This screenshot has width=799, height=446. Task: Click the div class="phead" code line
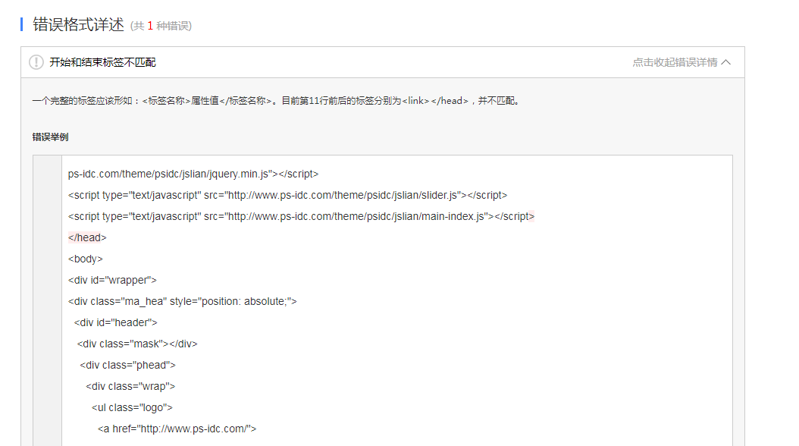click(x=127, y=365)
